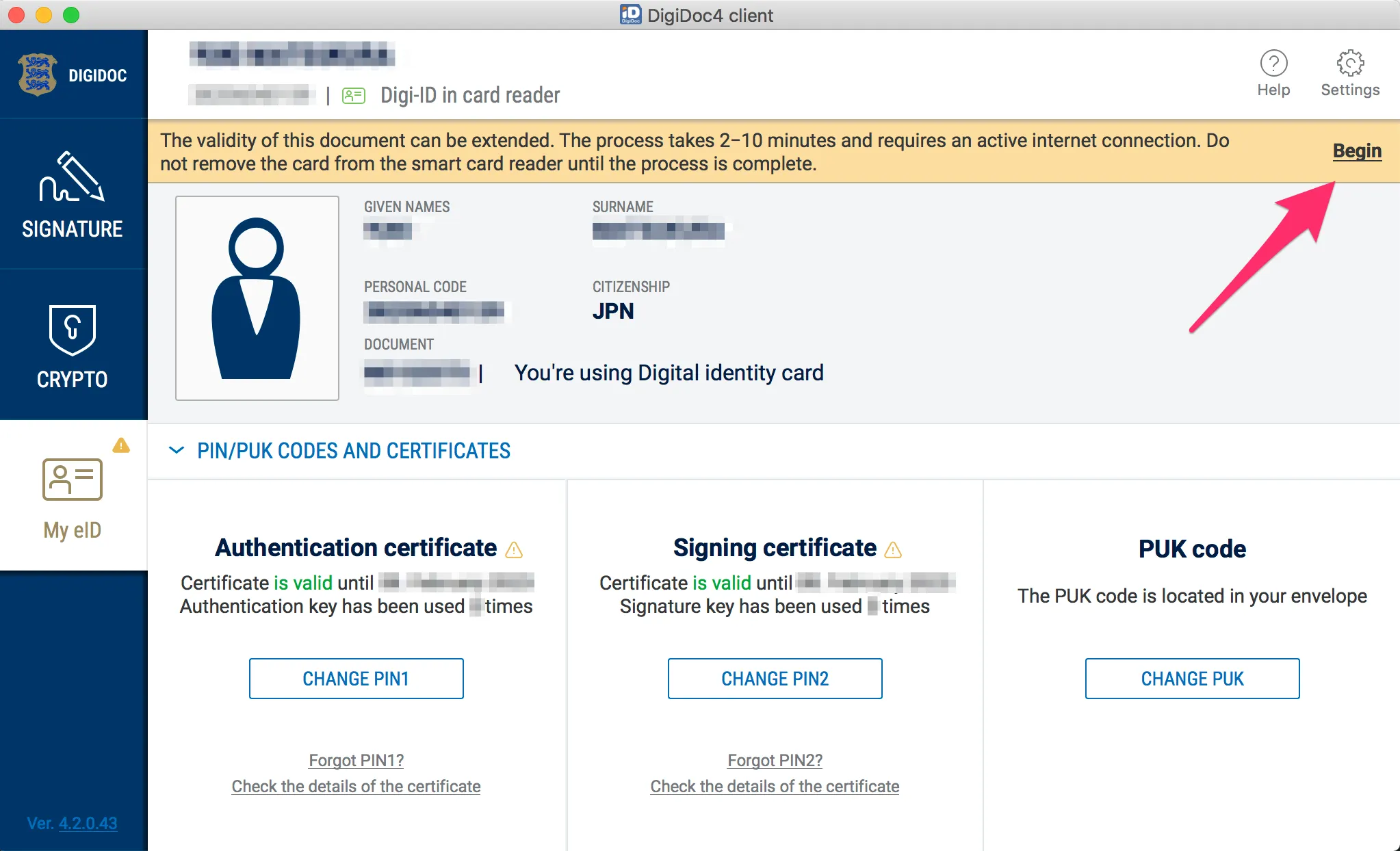Select the My eID card icon
The image size is (1400, 851).
[x=72, y=479]
